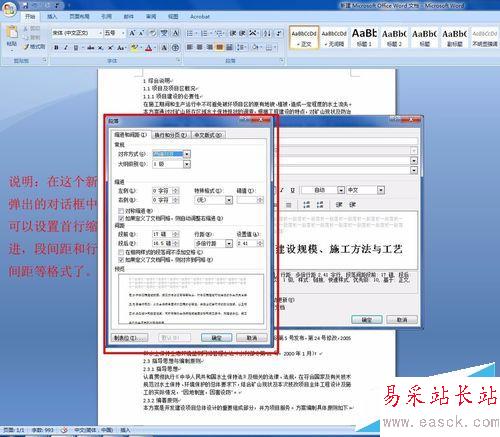Screen dimensions: 500x437
Task: Click decrease indent icon in ribbon
Action: click(233, 33)
